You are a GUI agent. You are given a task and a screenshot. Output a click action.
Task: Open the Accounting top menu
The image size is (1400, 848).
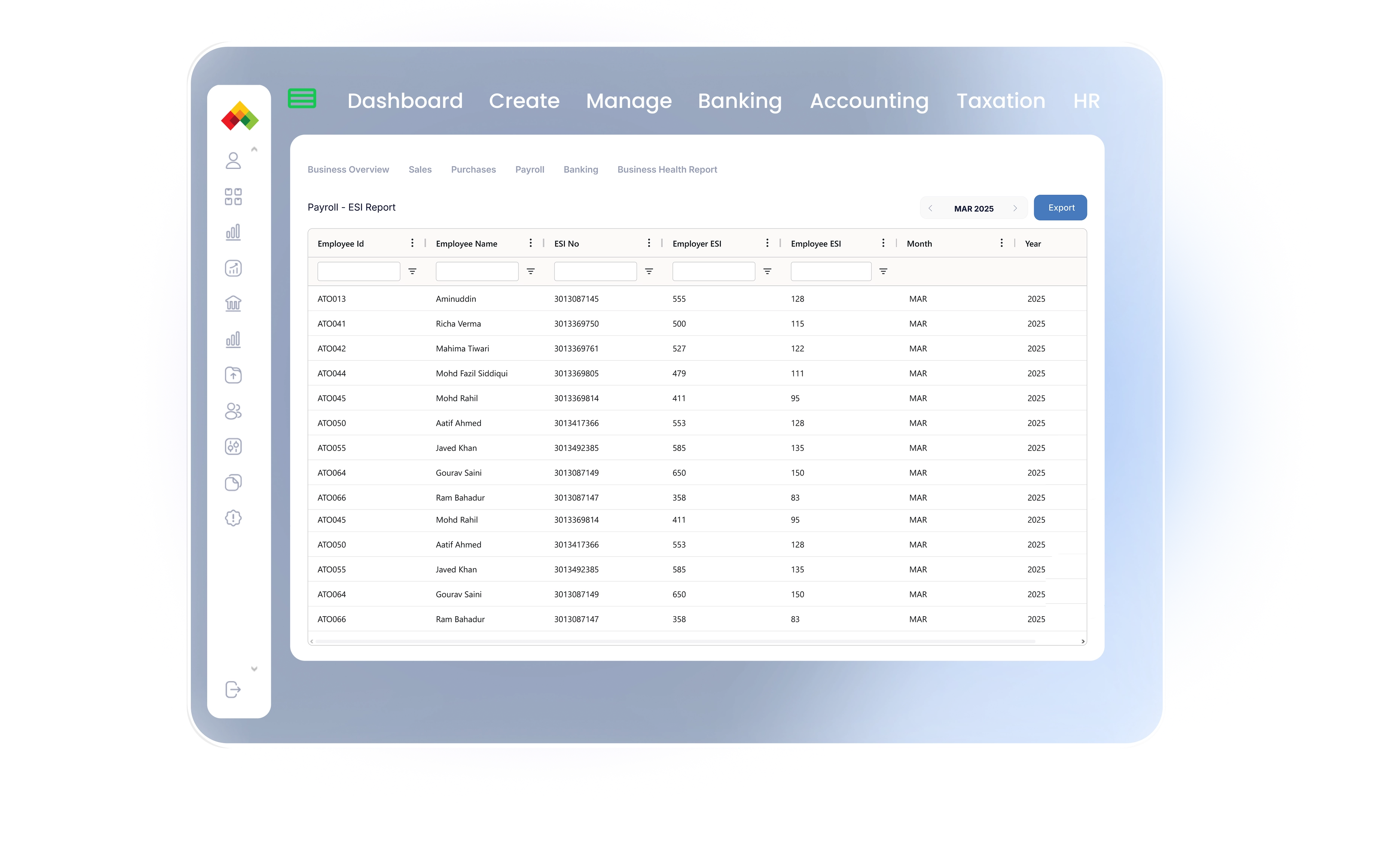click(x=869, y=102)
